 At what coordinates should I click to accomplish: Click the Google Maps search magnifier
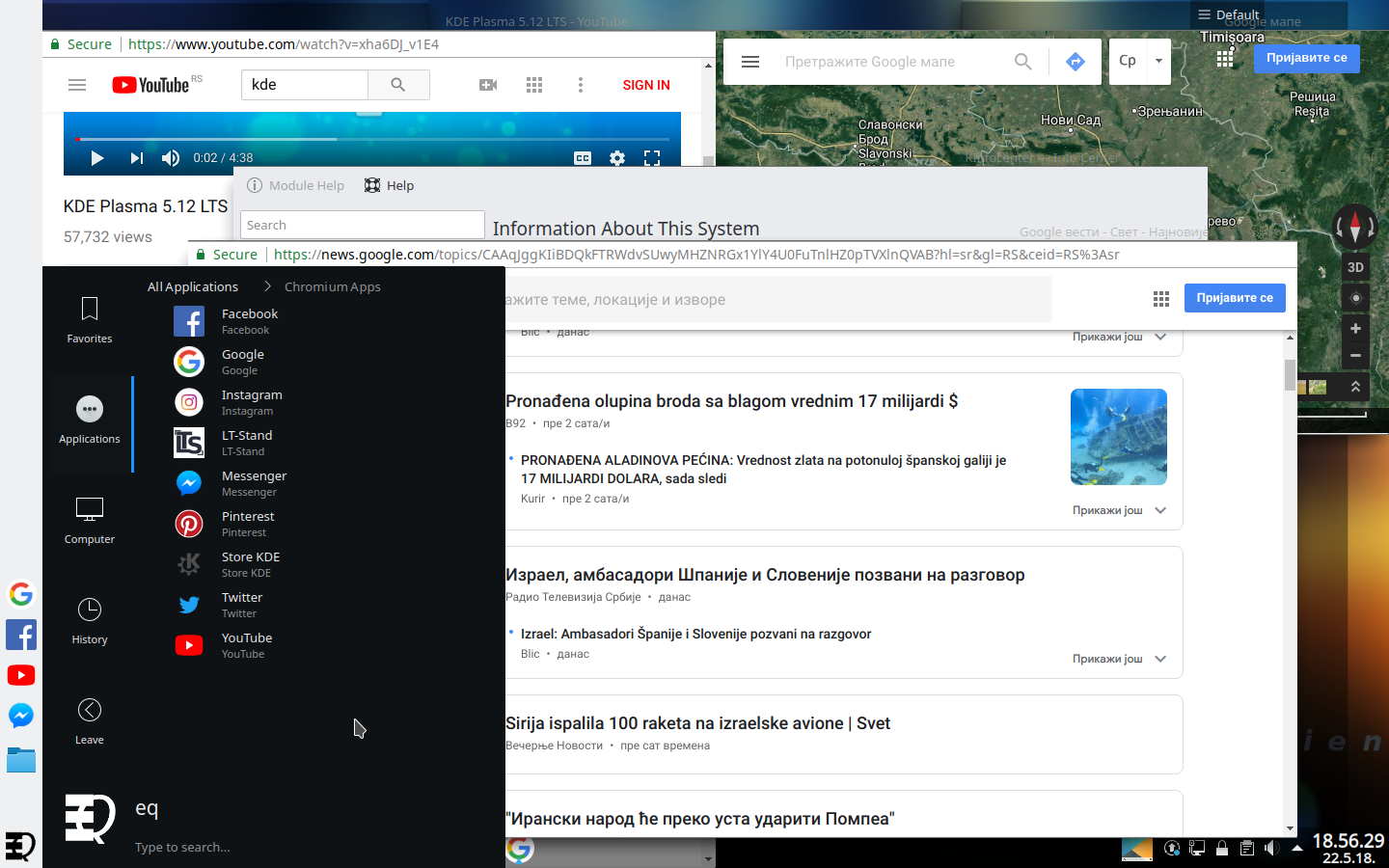pos(1023,62)
